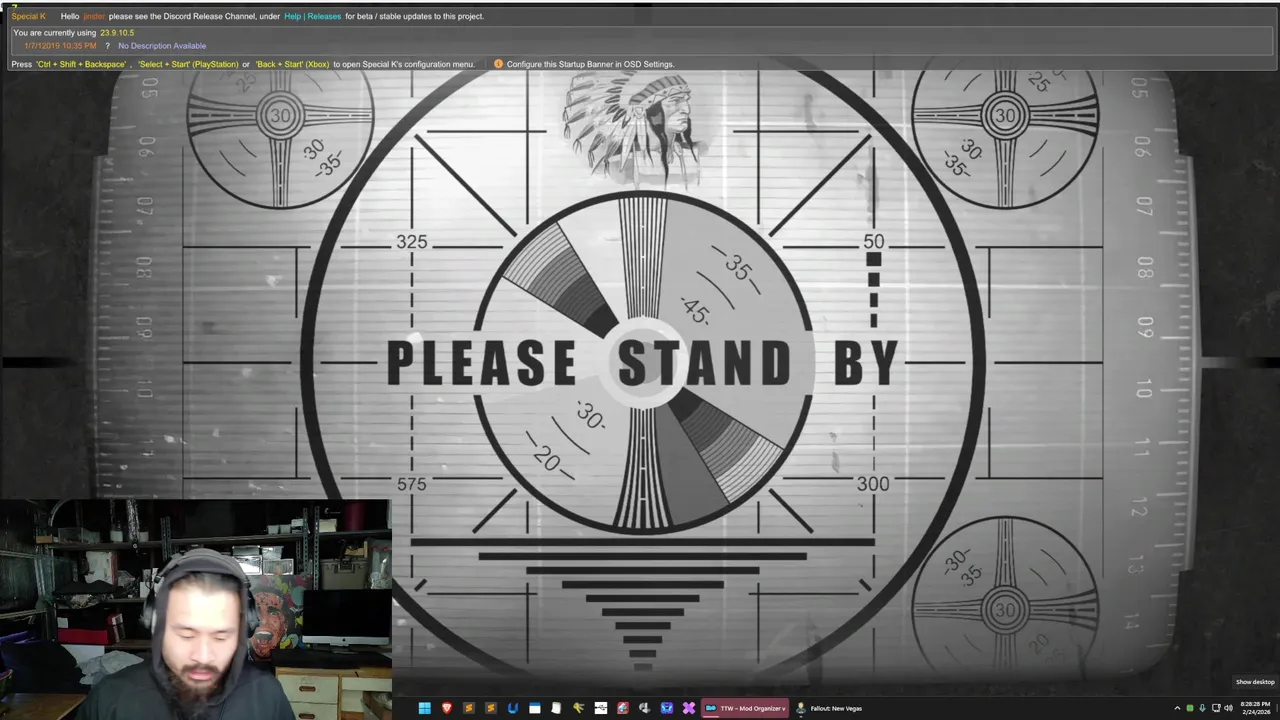Click the 'PLEASE STAND BY' text
1280x720 pixels.
click(641, 364)
